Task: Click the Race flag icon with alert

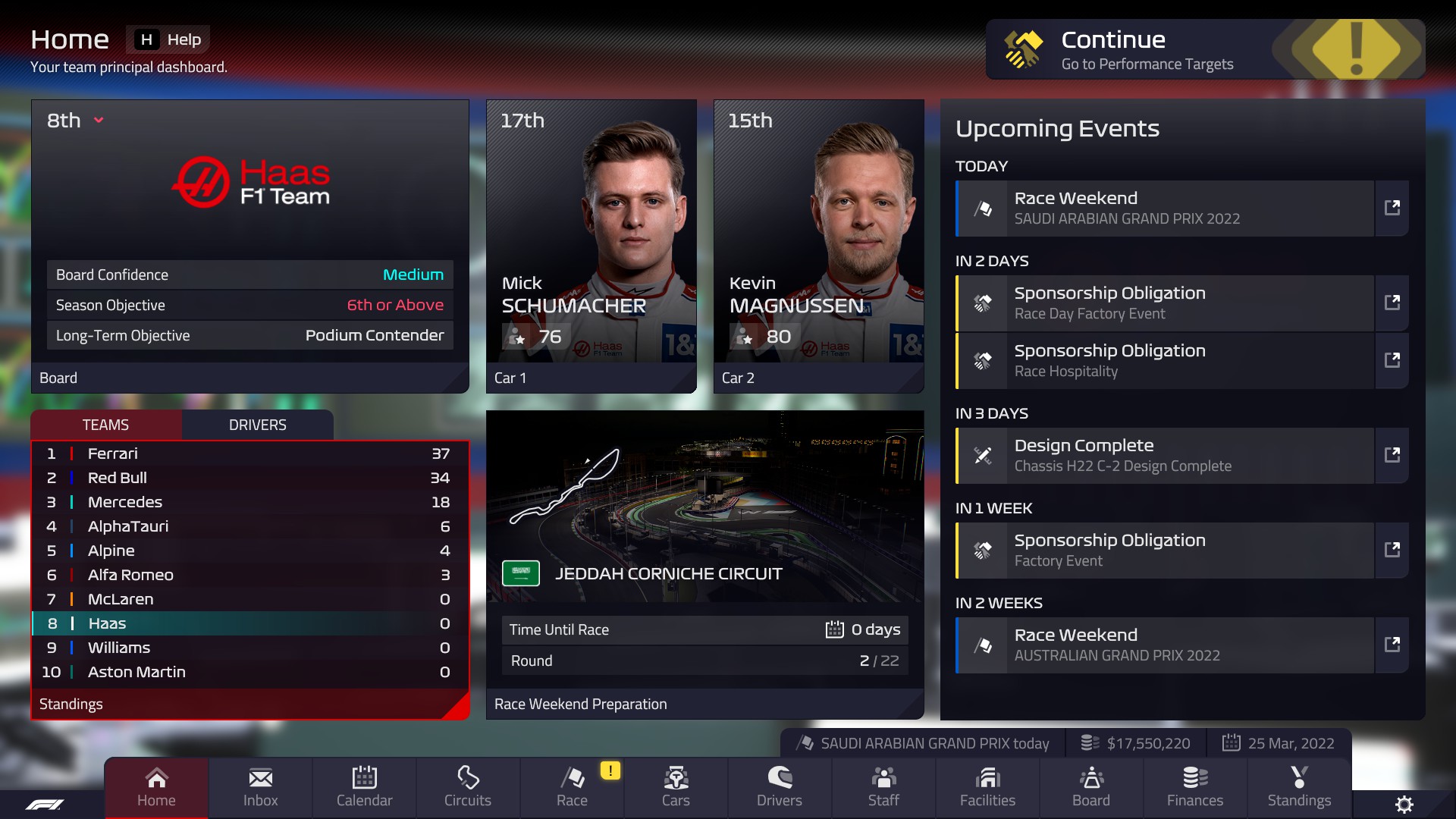Action: [x=573, y=778]
